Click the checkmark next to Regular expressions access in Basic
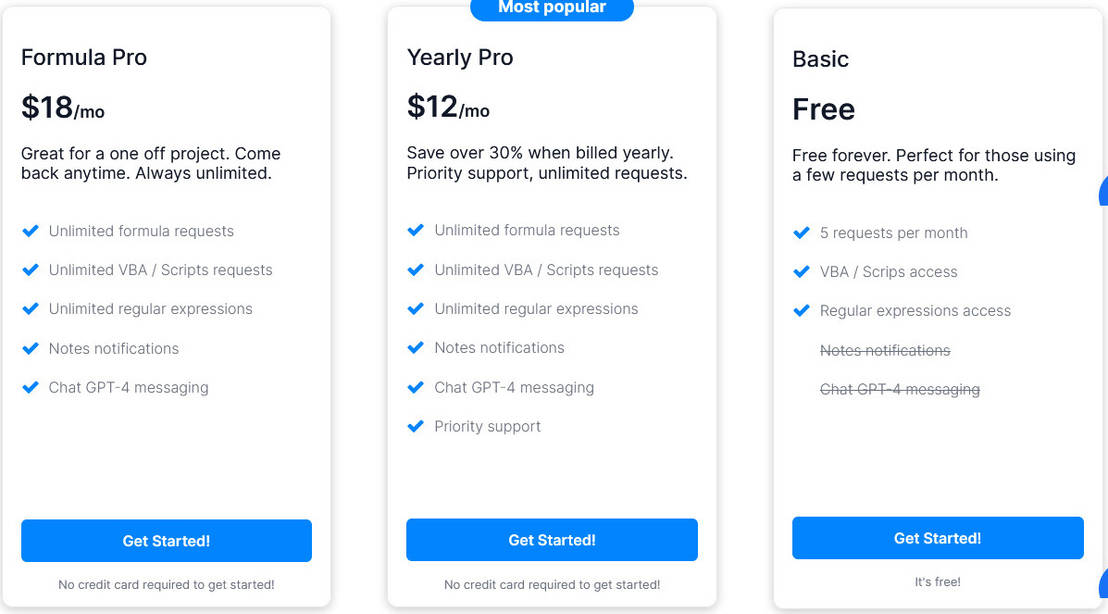This screenshot has height=614, width=1108. click(x=802, y=311)
